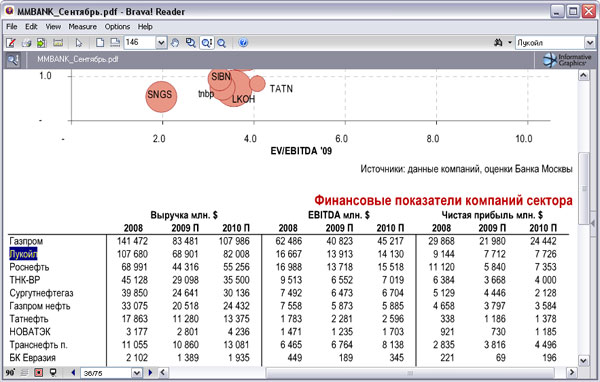Image resolution: width=600 pixels, height=382 pixels.
Task: Open the Help menu
Action: [x=145, y=27]
